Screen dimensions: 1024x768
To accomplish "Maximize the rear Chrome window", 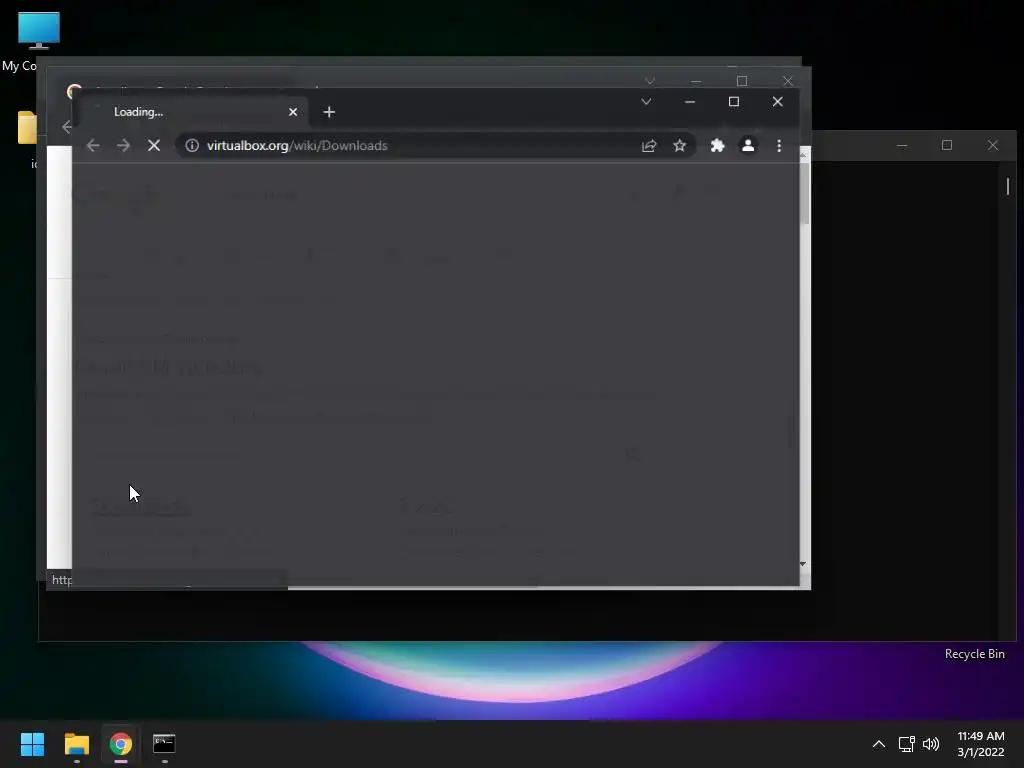I will click(742, 82).
